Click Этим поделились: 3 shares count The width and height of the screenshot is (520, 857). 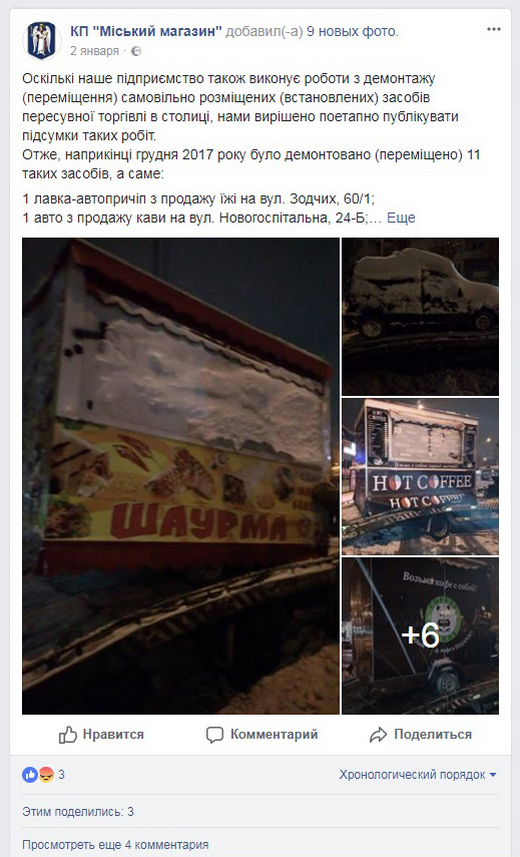tap(78, 812)
